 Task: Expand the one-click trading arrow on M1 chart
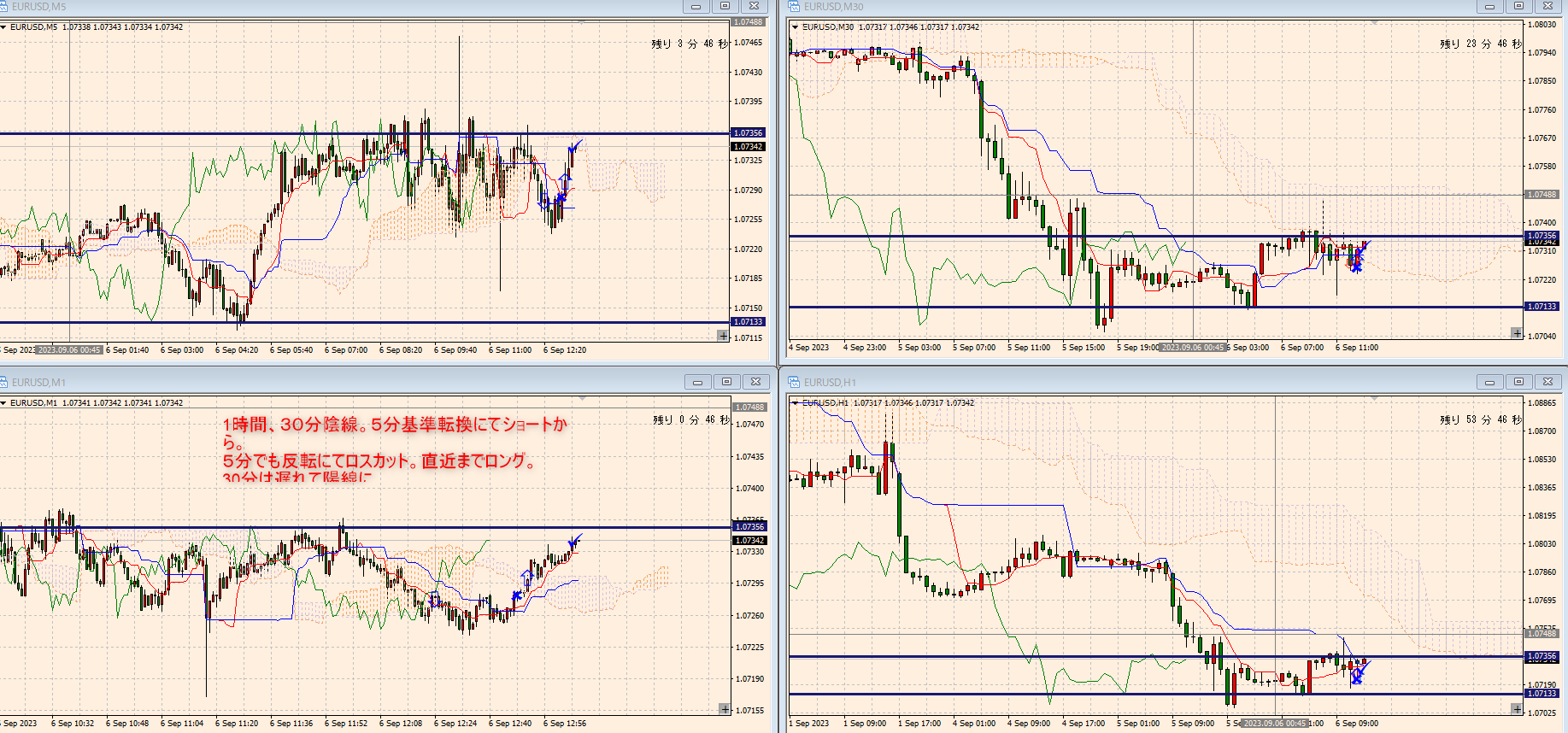pyautogui.click(x=3, y=403)
